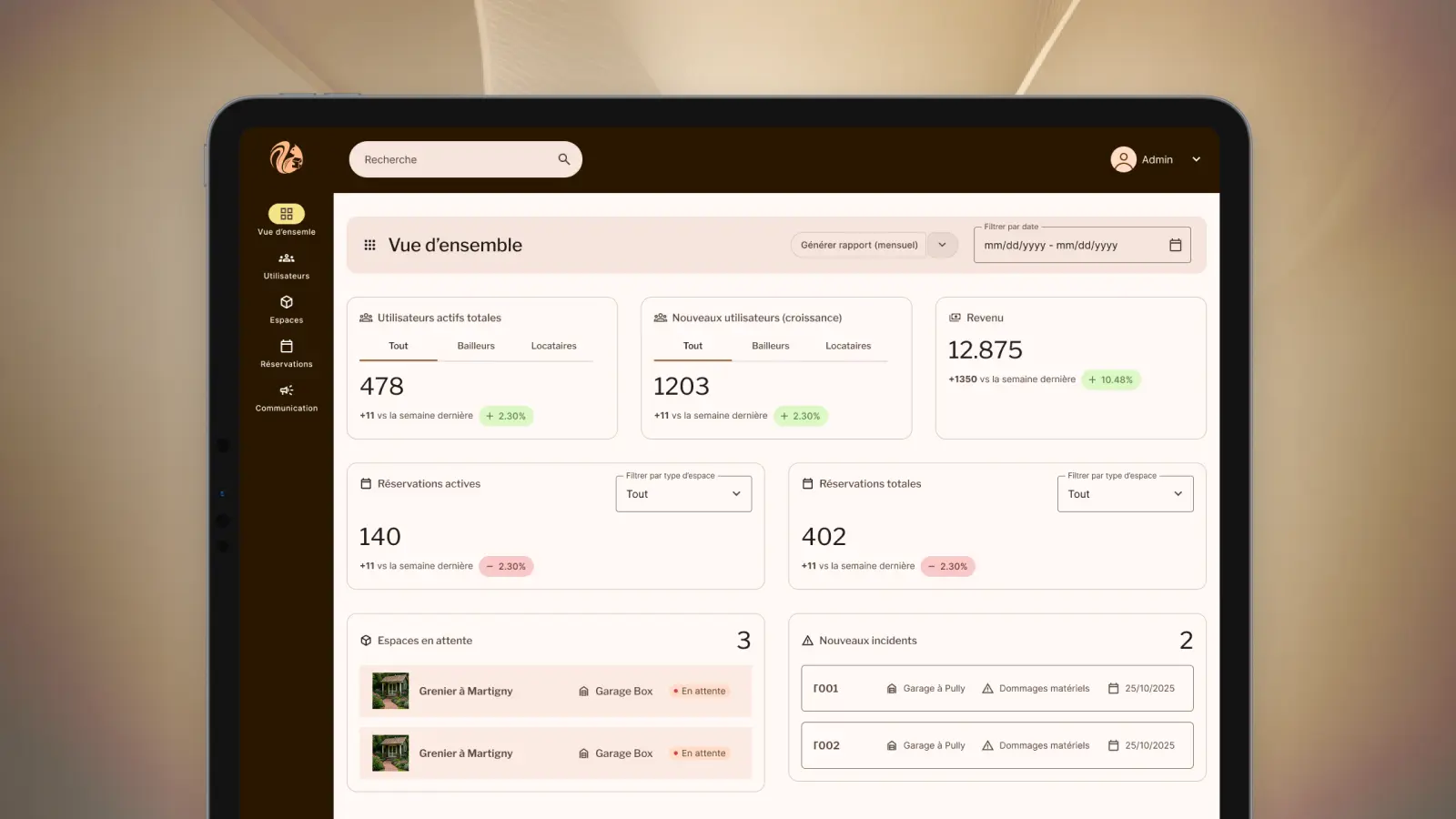
Task: Click the warning triangle in incident r002
Action: pos(987,745)
